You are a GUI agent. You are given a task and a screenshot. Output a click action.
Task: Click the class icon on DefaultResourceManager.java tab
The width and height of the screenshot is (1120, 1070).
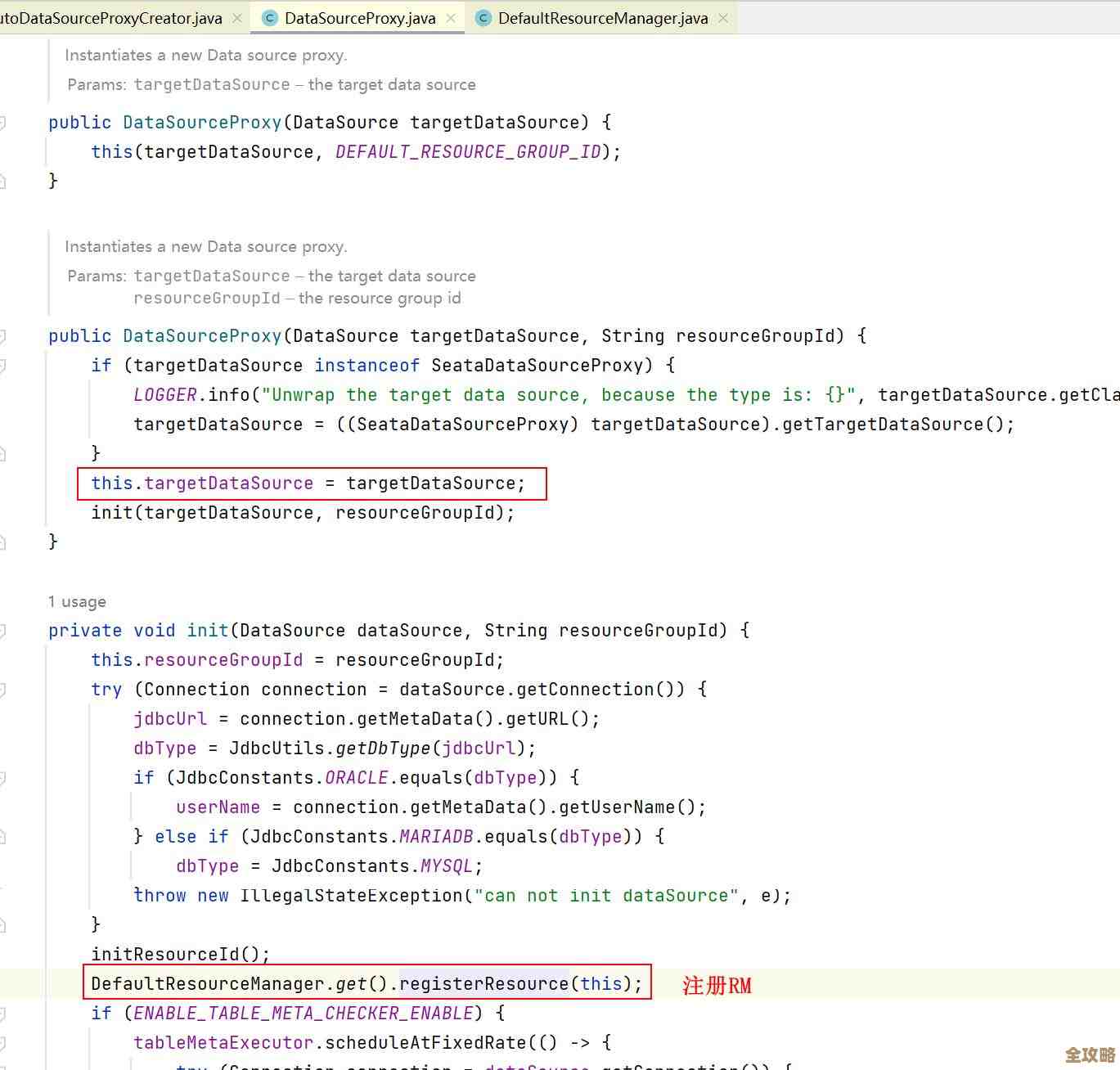coord(484,18)
